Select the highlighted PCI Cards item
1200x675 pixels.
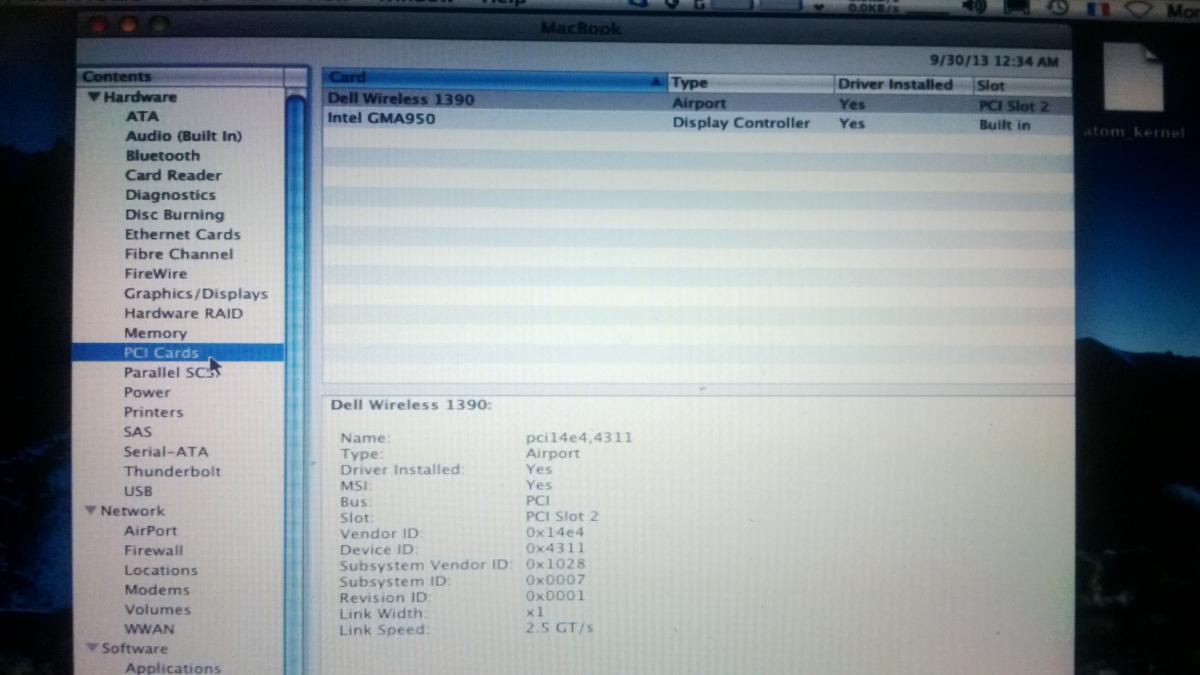tap(178, 353)
